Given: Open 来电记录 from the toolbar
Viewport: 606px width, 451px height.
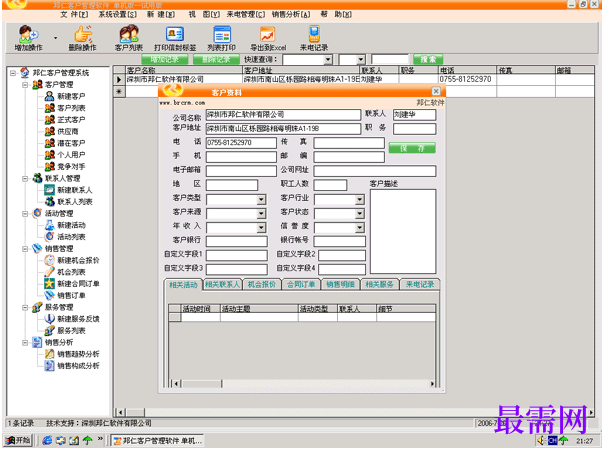Looking at the screenshot, I should click(x=314, y=38).
